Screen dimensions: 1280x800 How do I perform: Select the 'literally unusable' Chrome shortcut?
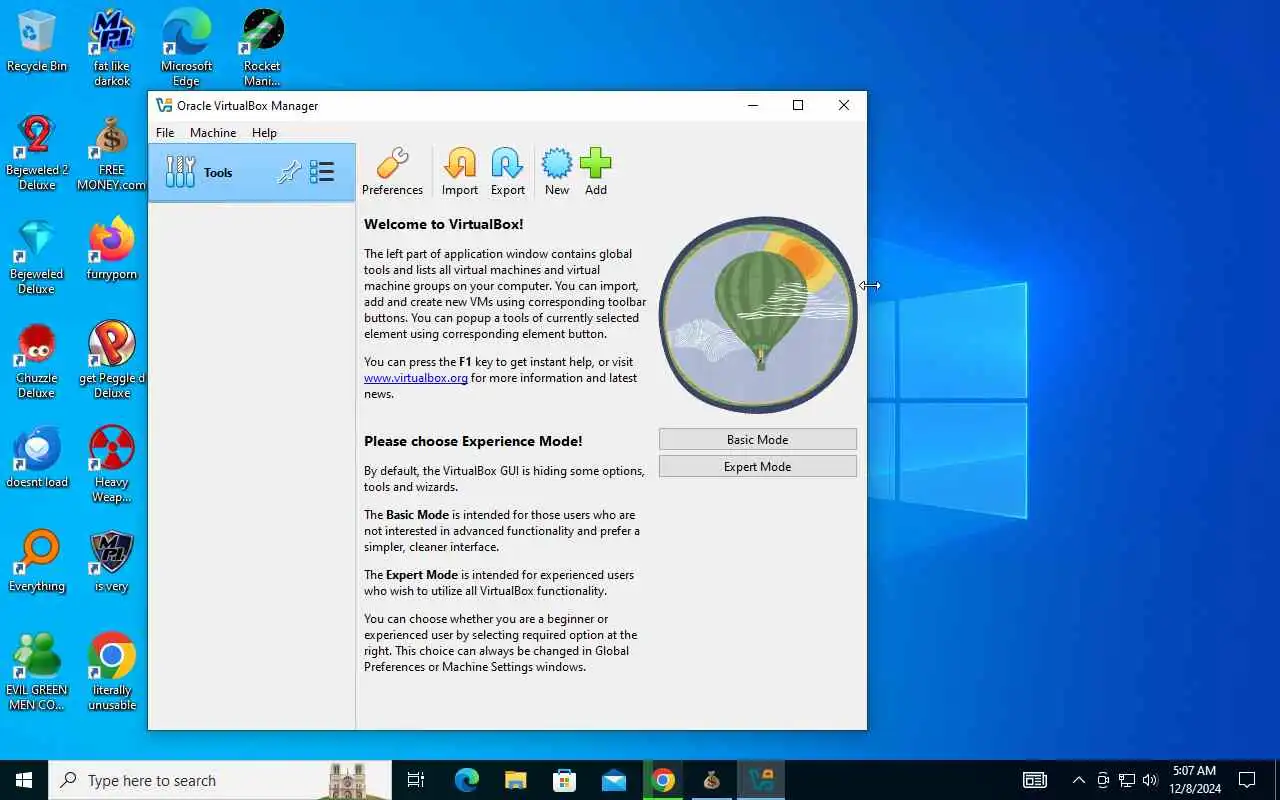112,673
